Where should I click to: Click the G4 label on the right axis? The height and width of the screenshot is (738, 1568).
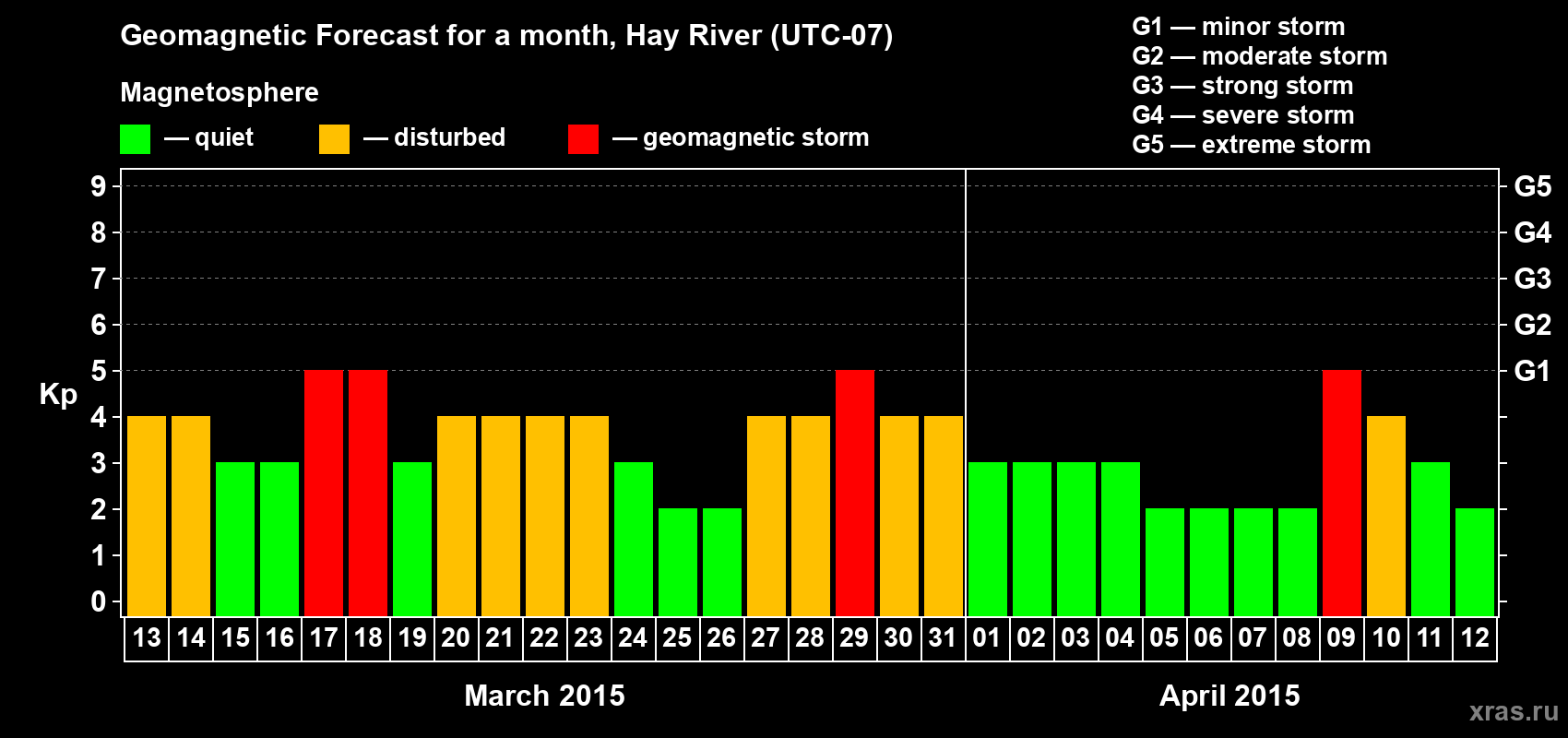click(x=1532, y=232)
